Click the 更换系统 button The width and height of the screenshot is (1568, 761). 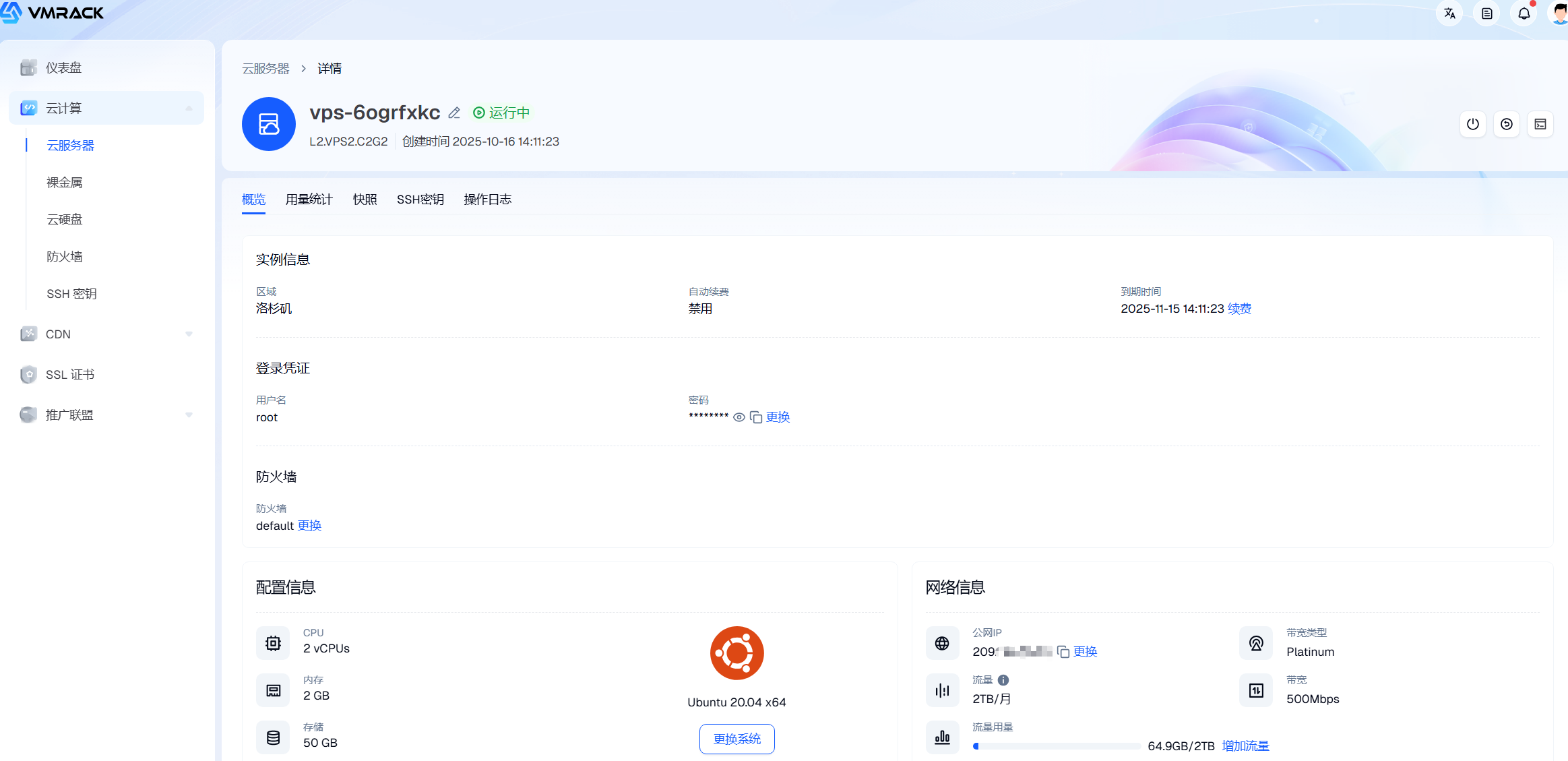click(x=736, y=739)
